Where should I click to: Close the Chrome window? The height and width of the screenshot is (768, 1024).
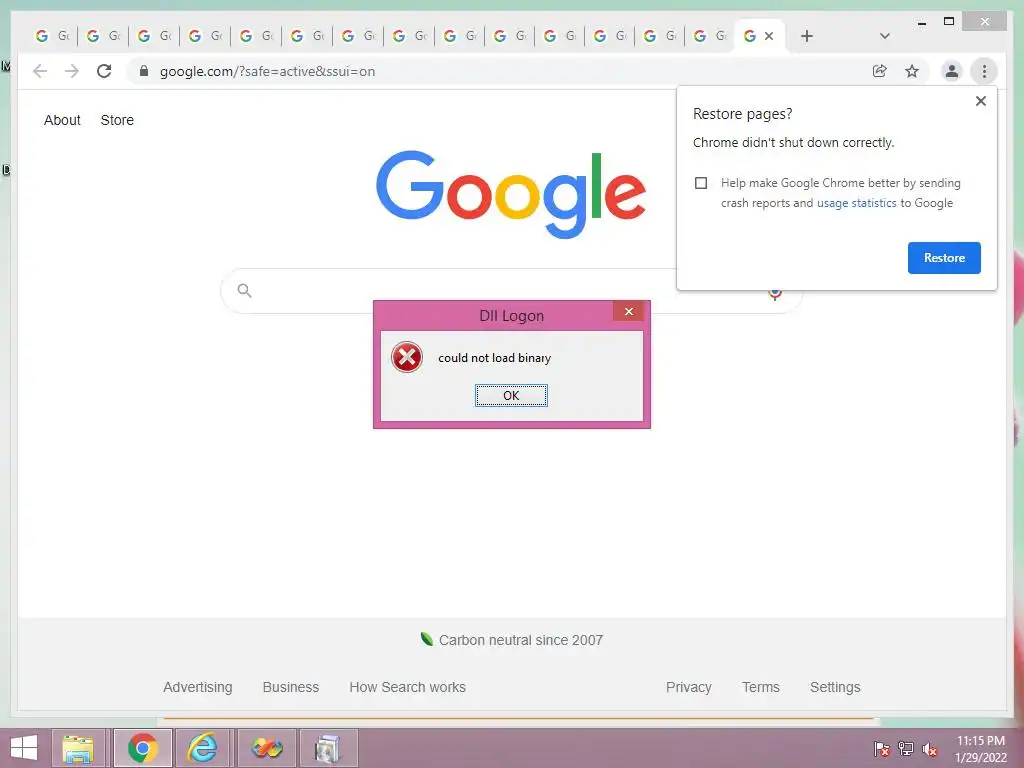pyautogui.click(x=985, y=22)
